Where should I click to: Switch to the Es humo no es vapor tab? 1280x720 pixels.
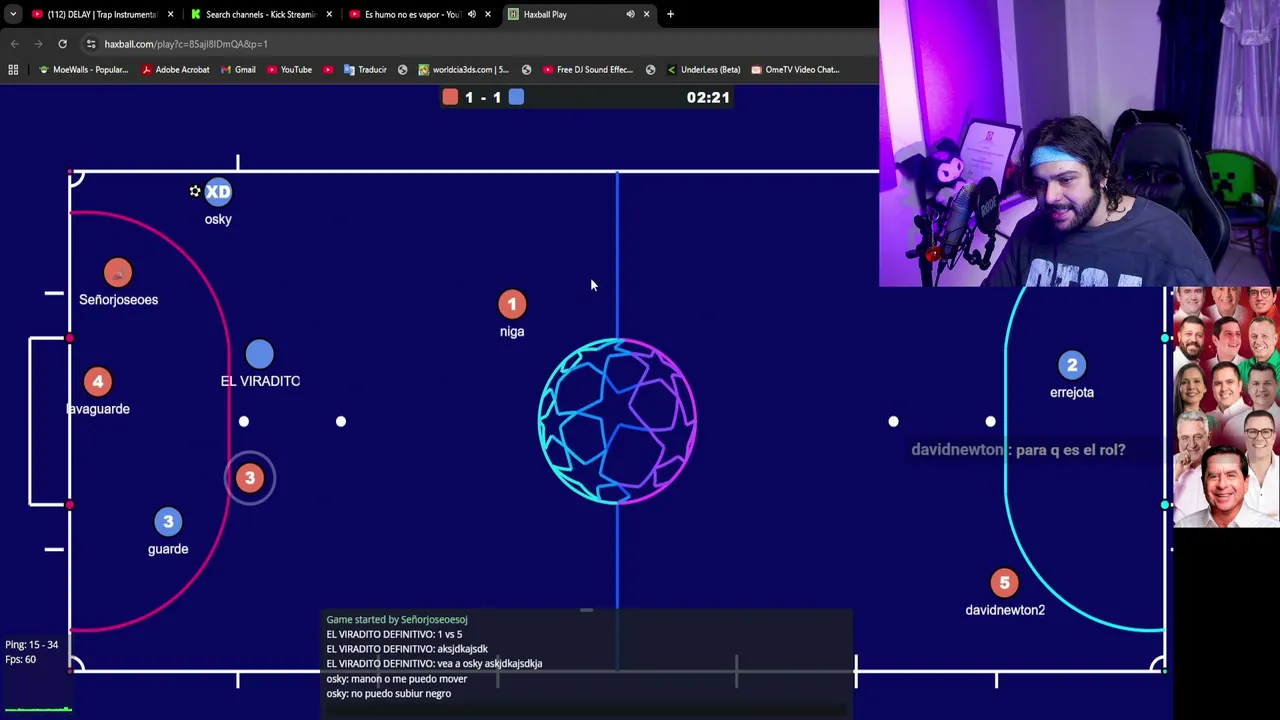(418, 14)
